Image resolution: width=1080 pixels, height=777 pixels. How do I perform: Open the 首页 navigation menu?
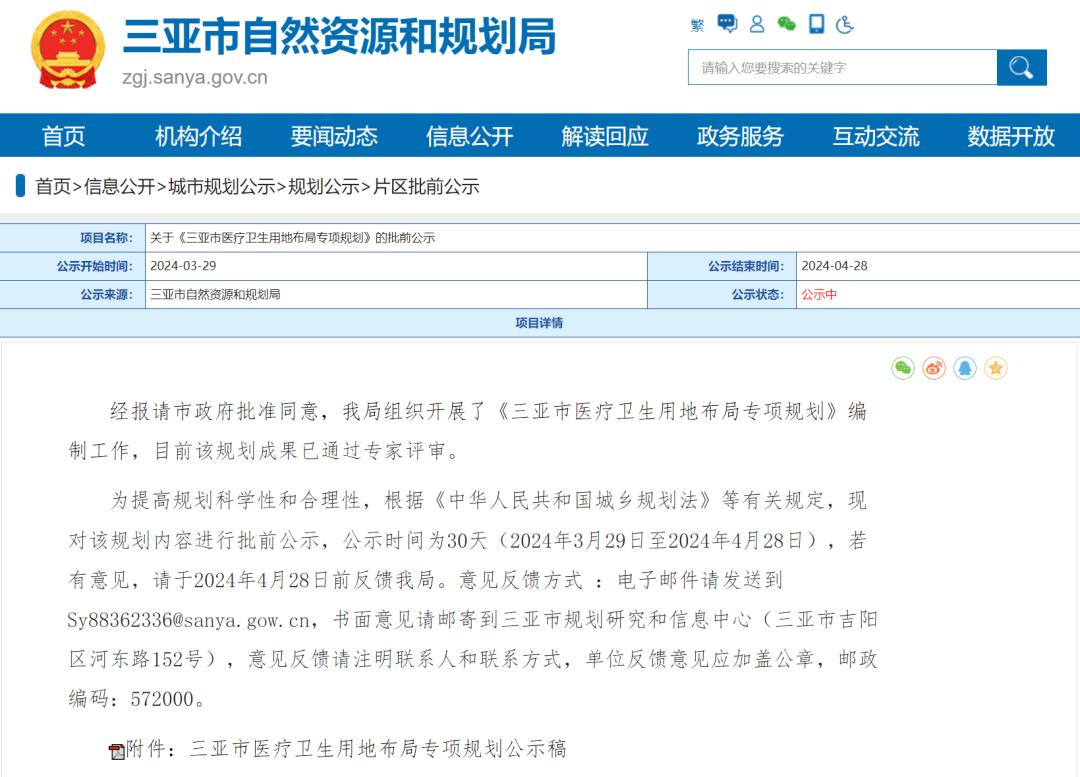click(63, 136)
